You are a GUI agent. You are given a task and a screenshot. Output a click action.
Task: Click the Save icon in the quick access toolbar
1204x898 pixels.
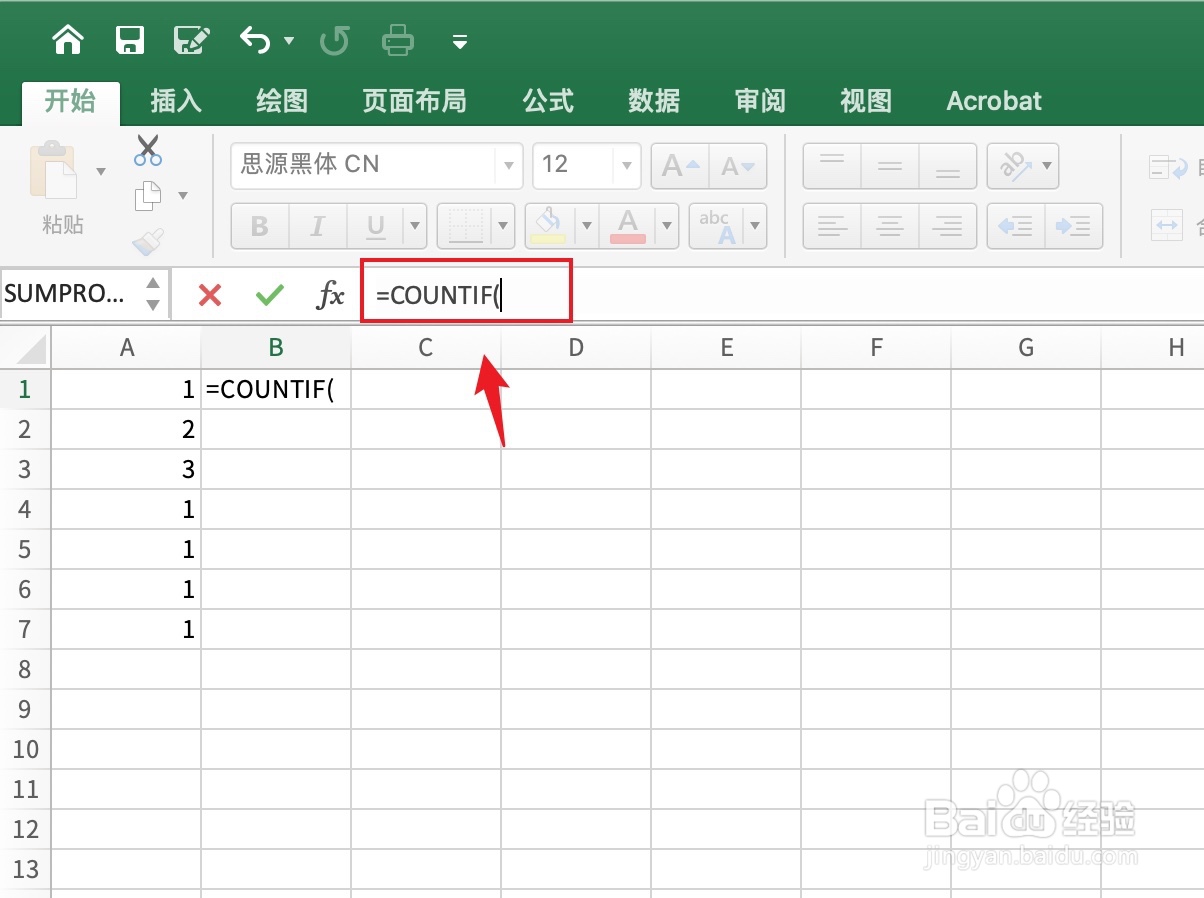[x=130, y=40]
